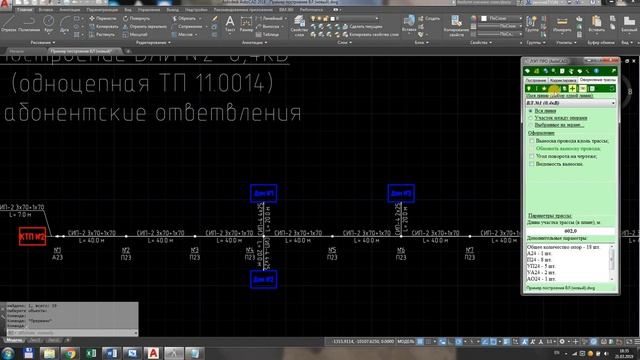
Task: Expand the Аннотации panel flyout
Action: coord(254,42)
